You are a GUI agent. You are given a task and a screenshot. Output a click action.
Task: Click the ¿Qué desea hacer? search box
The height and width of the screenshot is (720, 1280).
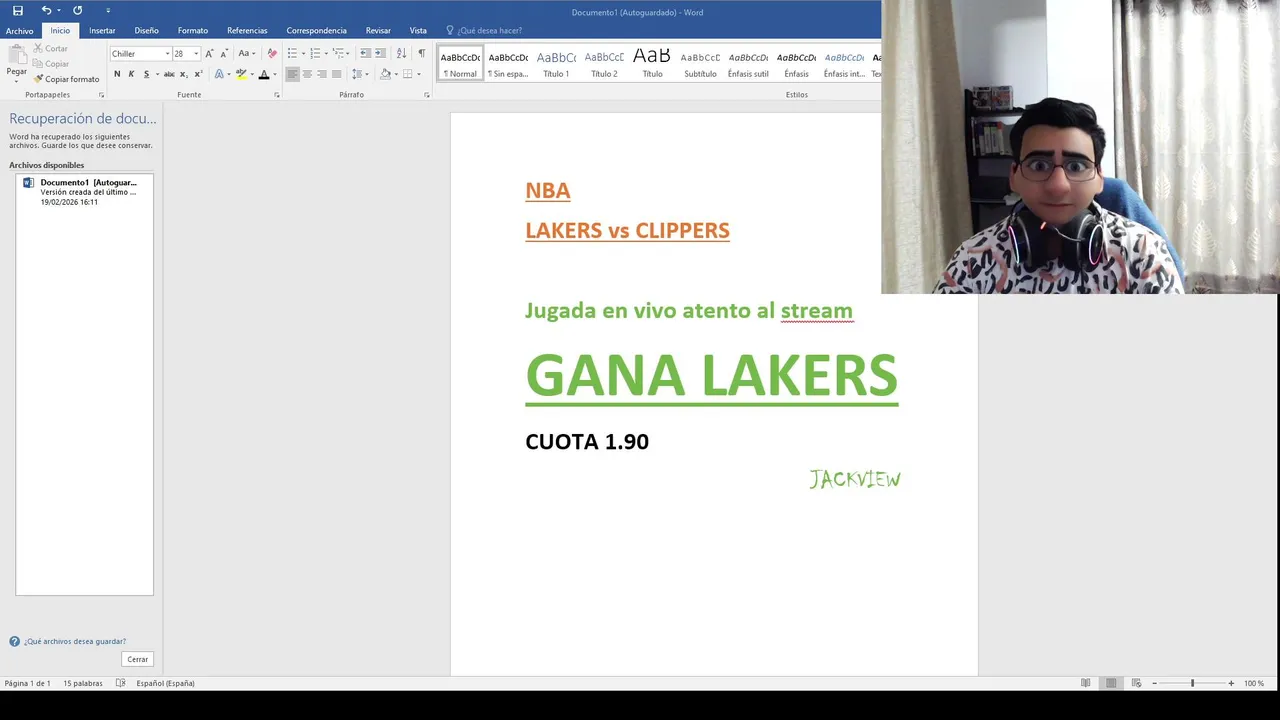click(490, 31)
